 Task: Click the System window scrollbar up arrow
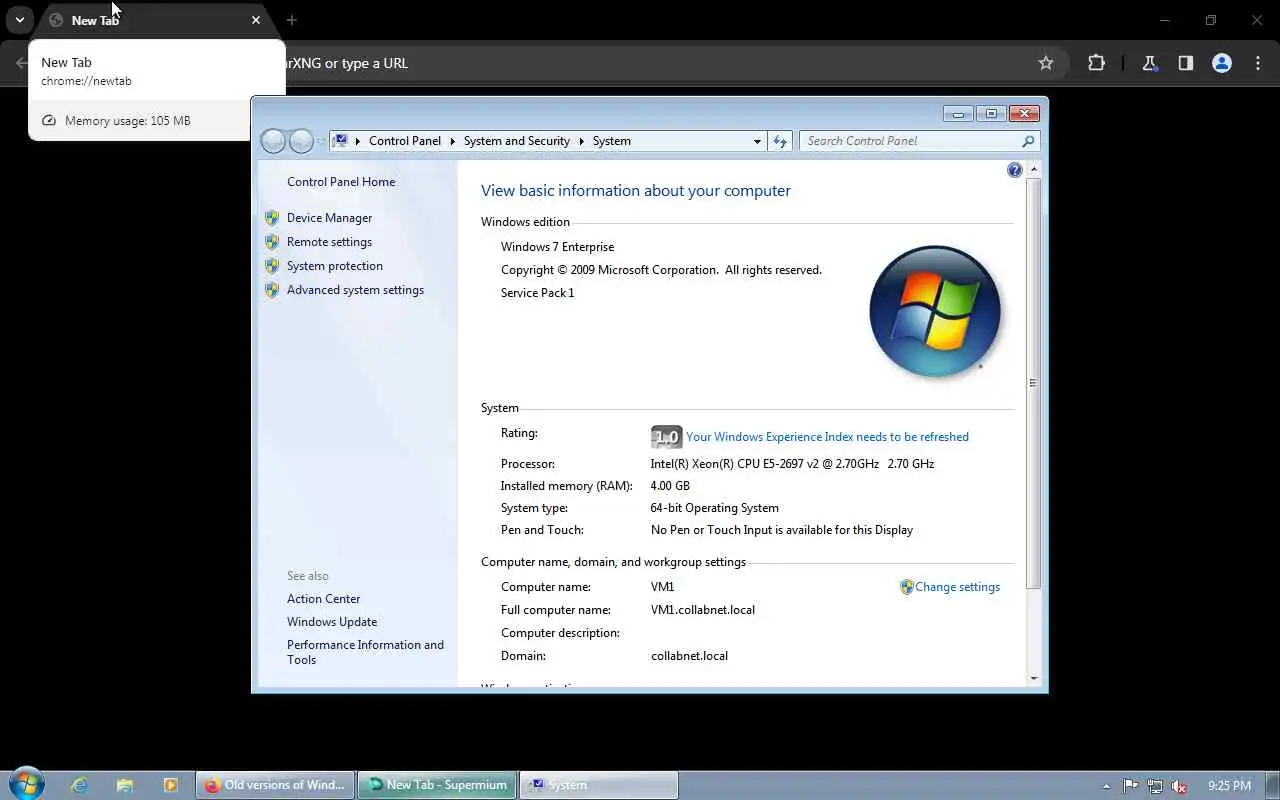click(1034, 169)
